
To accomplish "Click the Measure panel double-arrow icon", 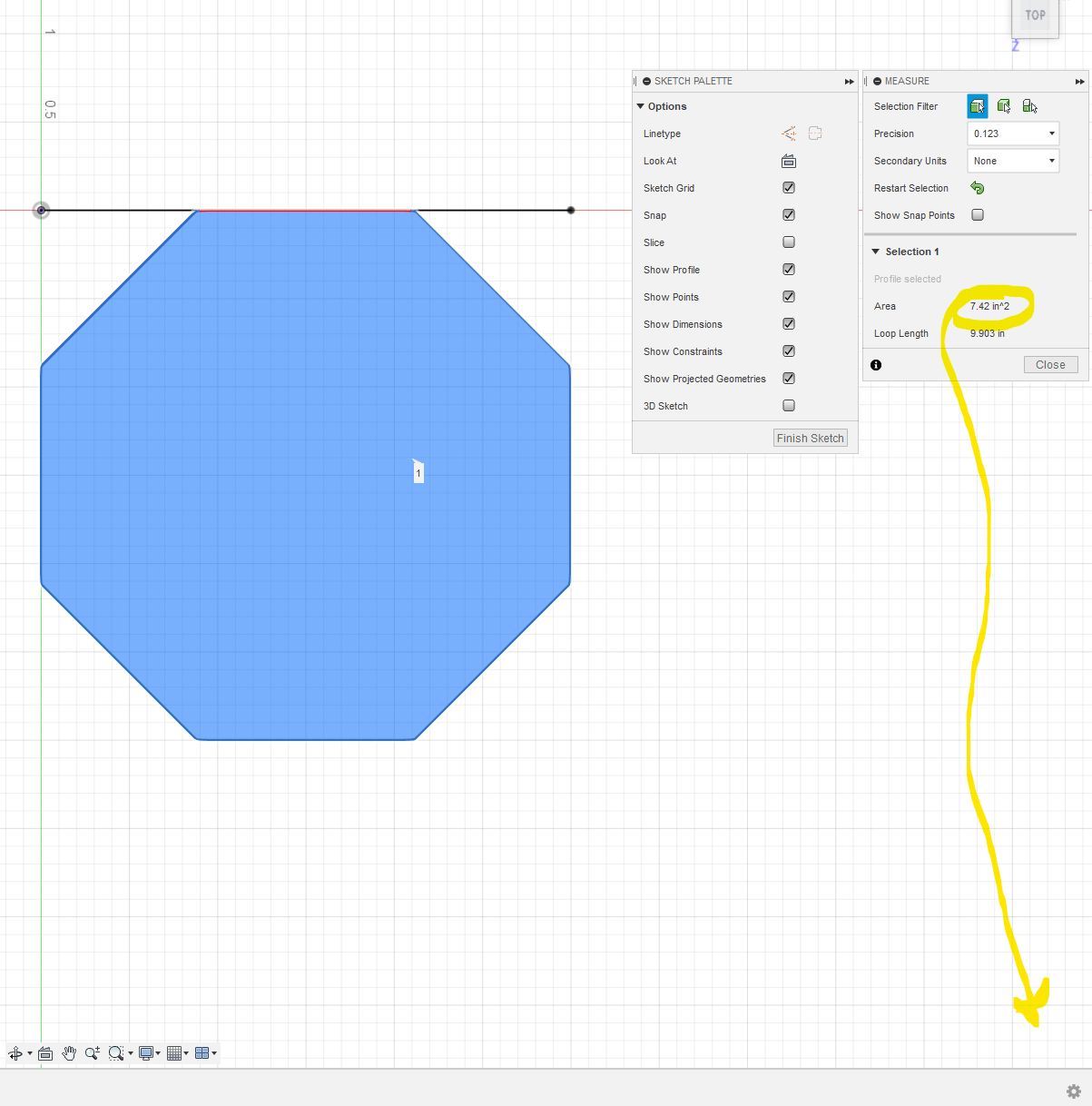I will (1080, 82).
